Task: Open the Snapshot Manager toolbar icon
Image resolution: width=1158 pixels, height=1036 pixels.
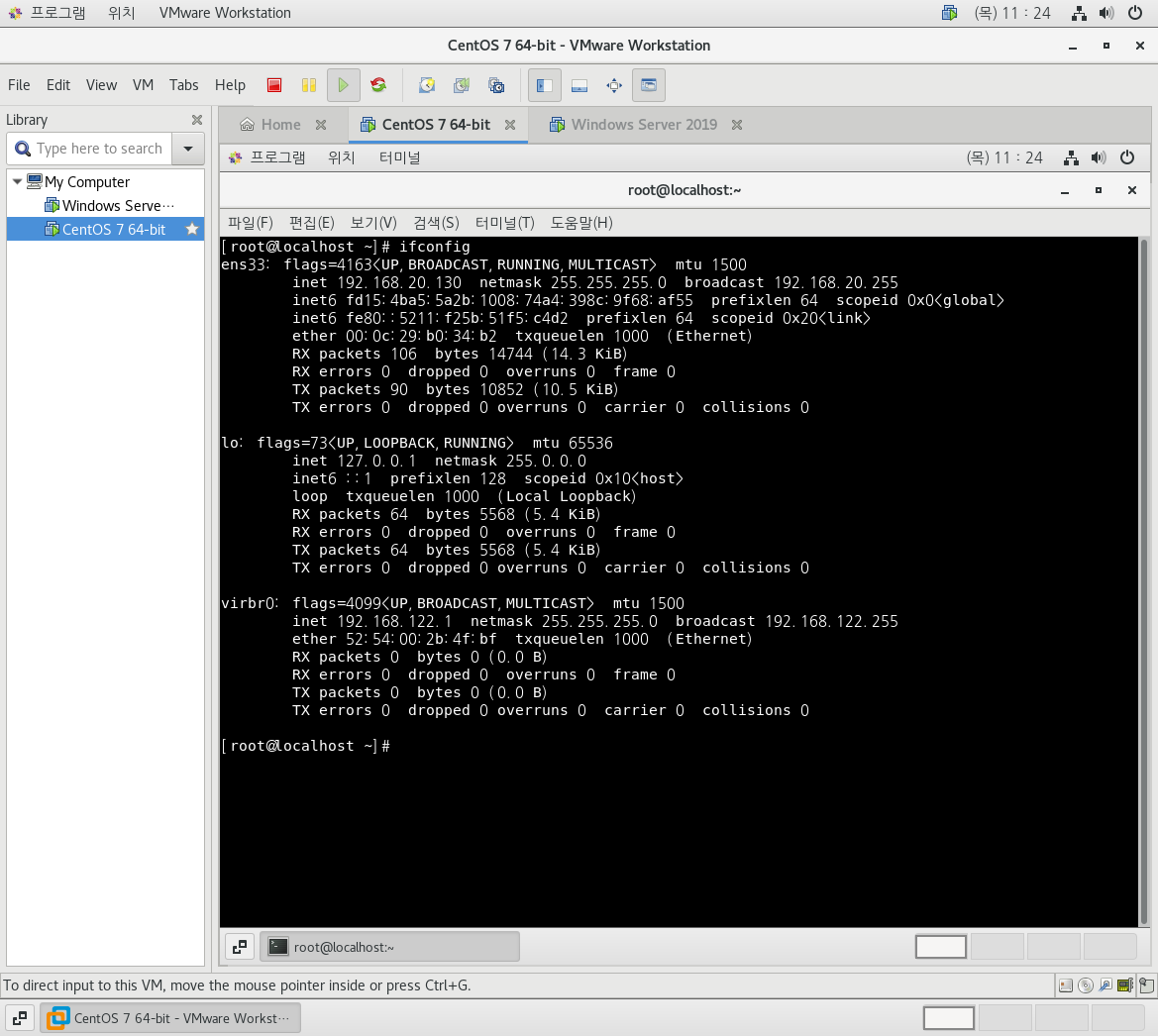Action: click(497, 85)
